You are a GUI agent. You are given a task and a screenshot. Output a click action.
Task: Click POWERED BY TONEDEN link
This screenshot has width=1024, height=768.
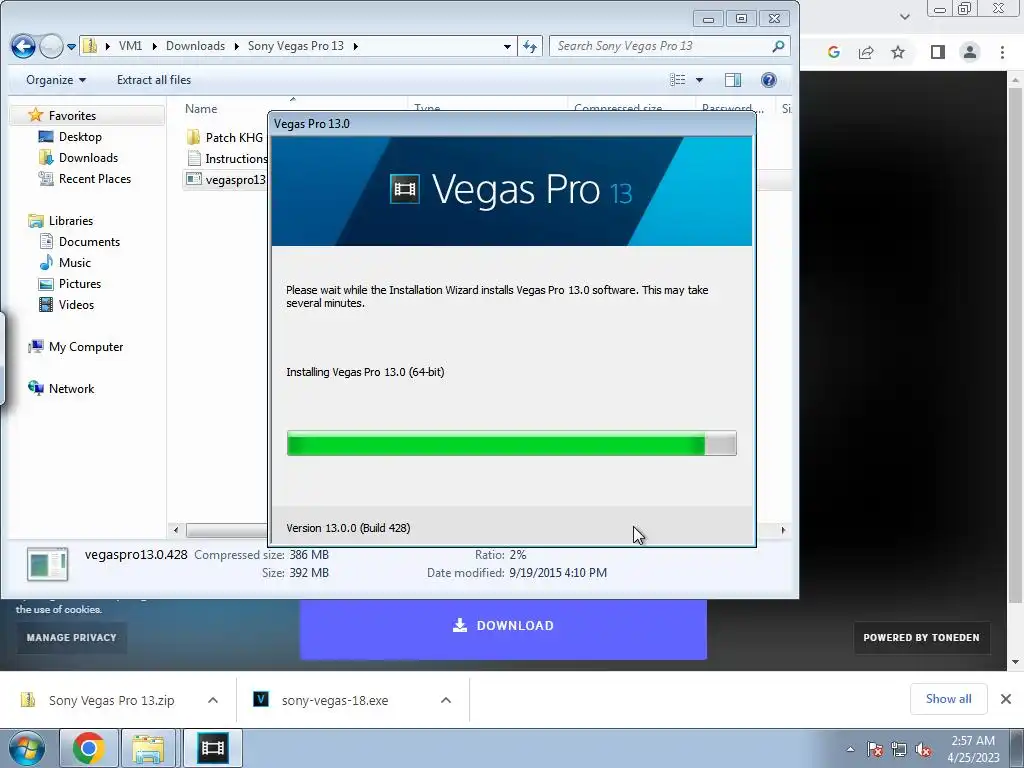coord(921,637)
